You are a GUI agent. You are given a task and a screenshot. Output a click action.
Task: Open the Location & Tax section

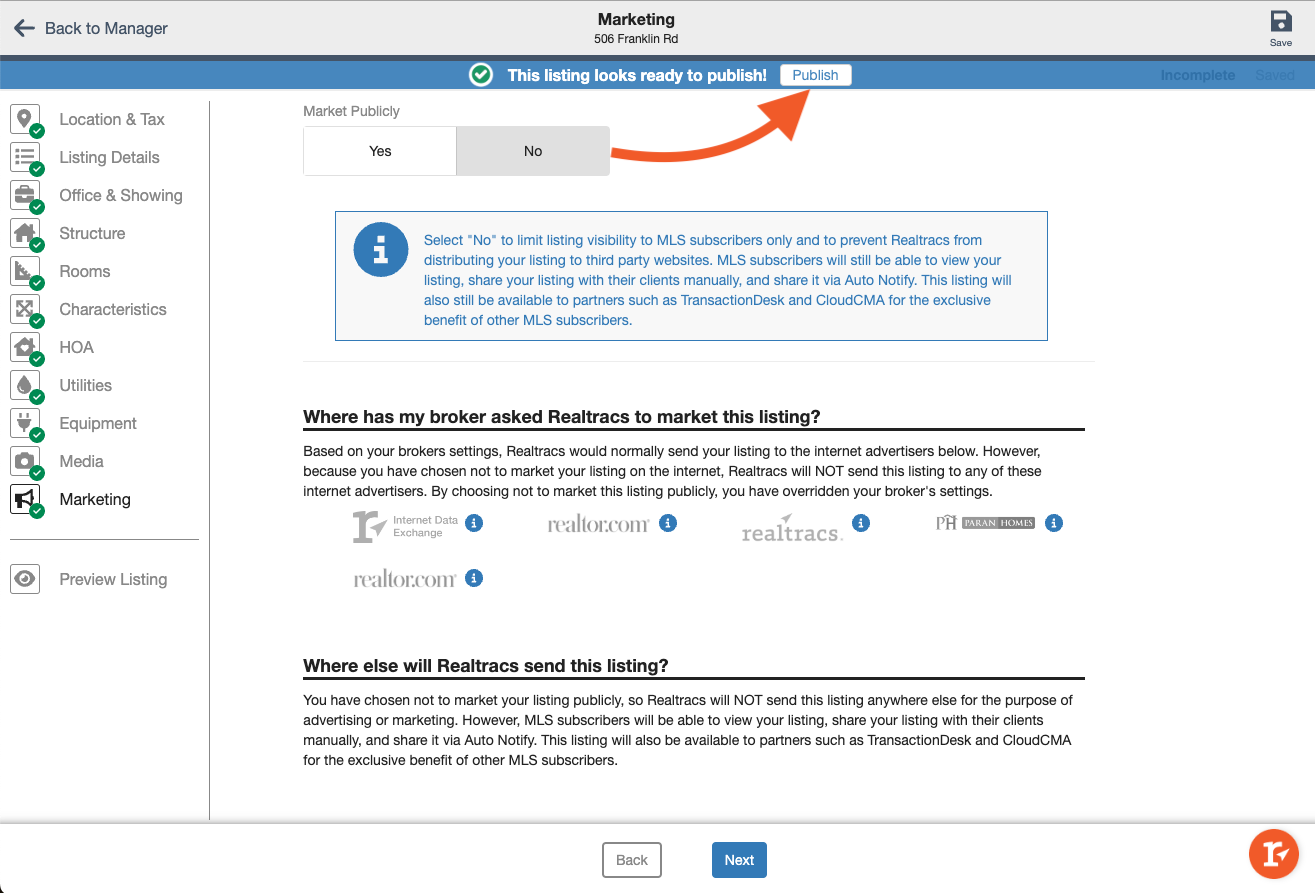point(111,119)
